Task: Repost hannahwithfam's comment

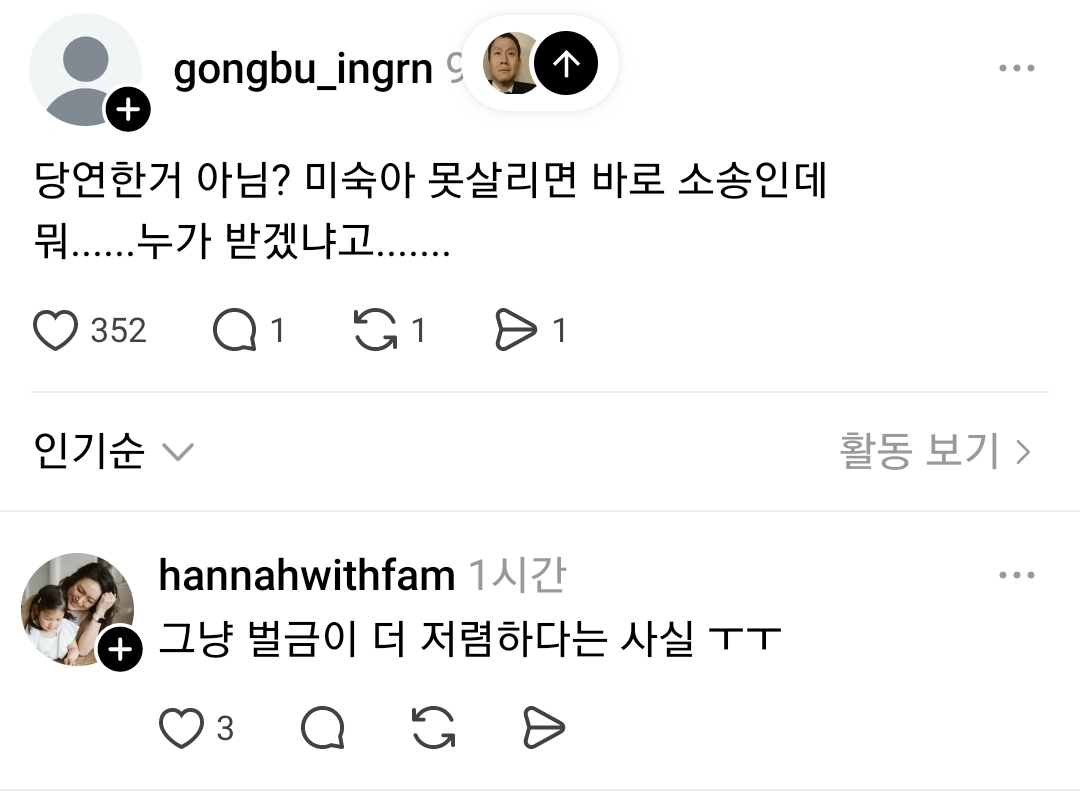Action: (x=433, y=728)
